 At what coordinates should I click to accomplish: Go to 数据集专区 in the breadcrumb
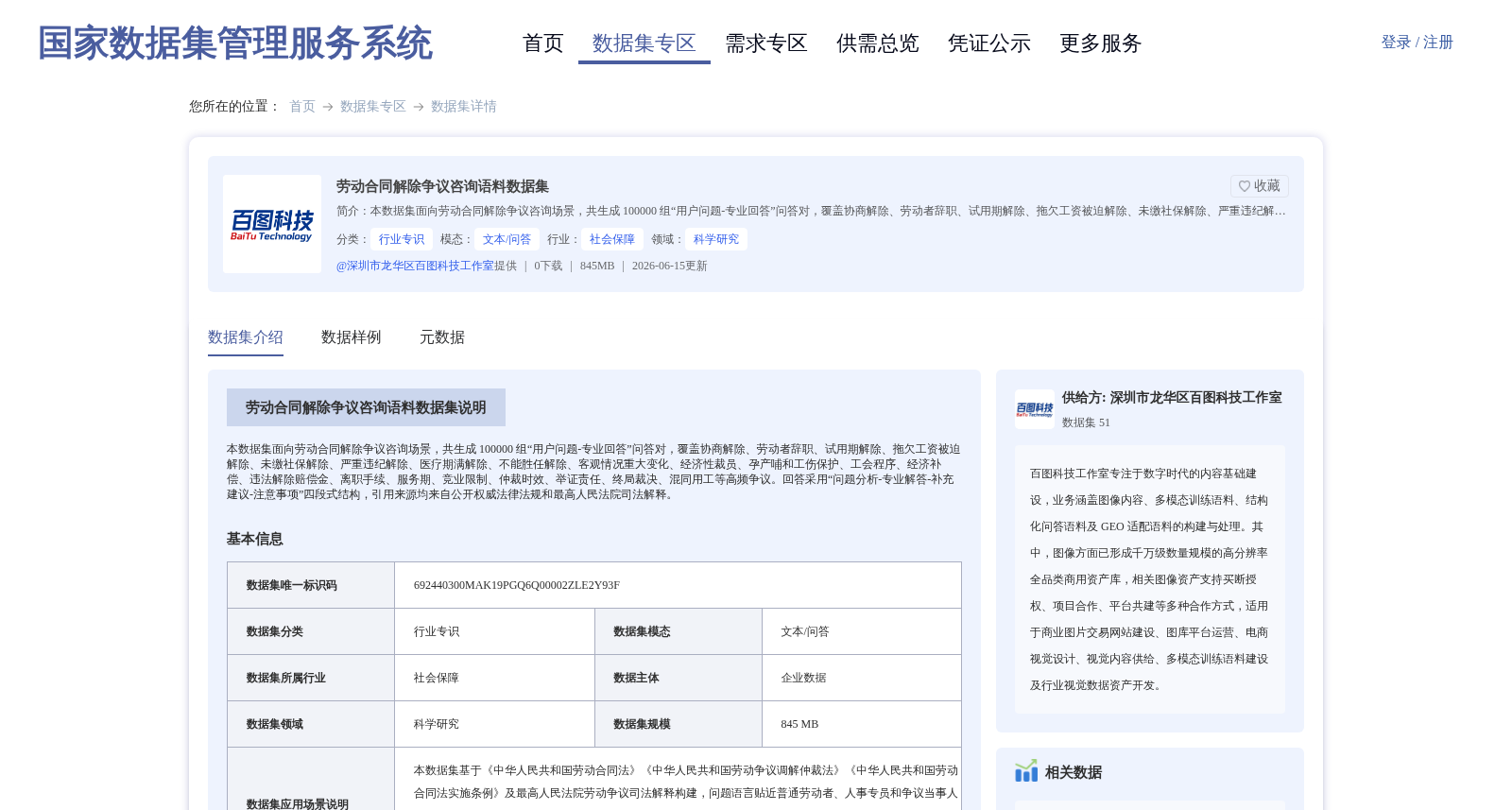point(372,107)
